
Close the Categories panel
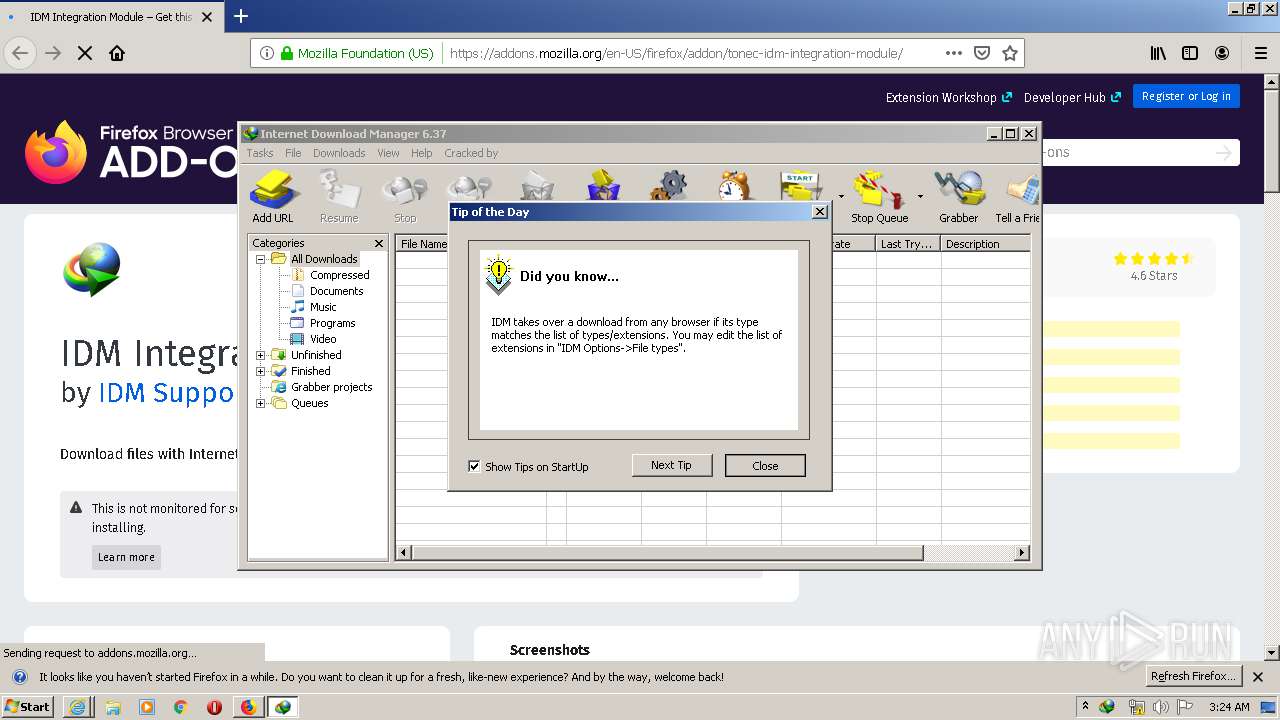click(379, 243)
